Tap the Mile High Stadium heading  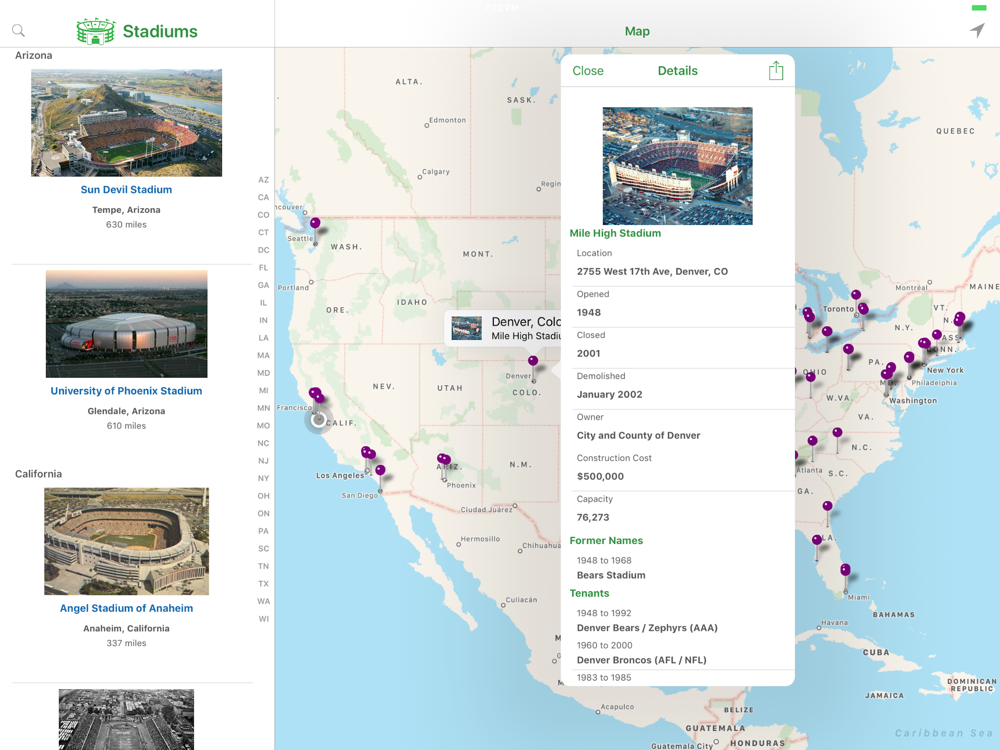[615, 233]
